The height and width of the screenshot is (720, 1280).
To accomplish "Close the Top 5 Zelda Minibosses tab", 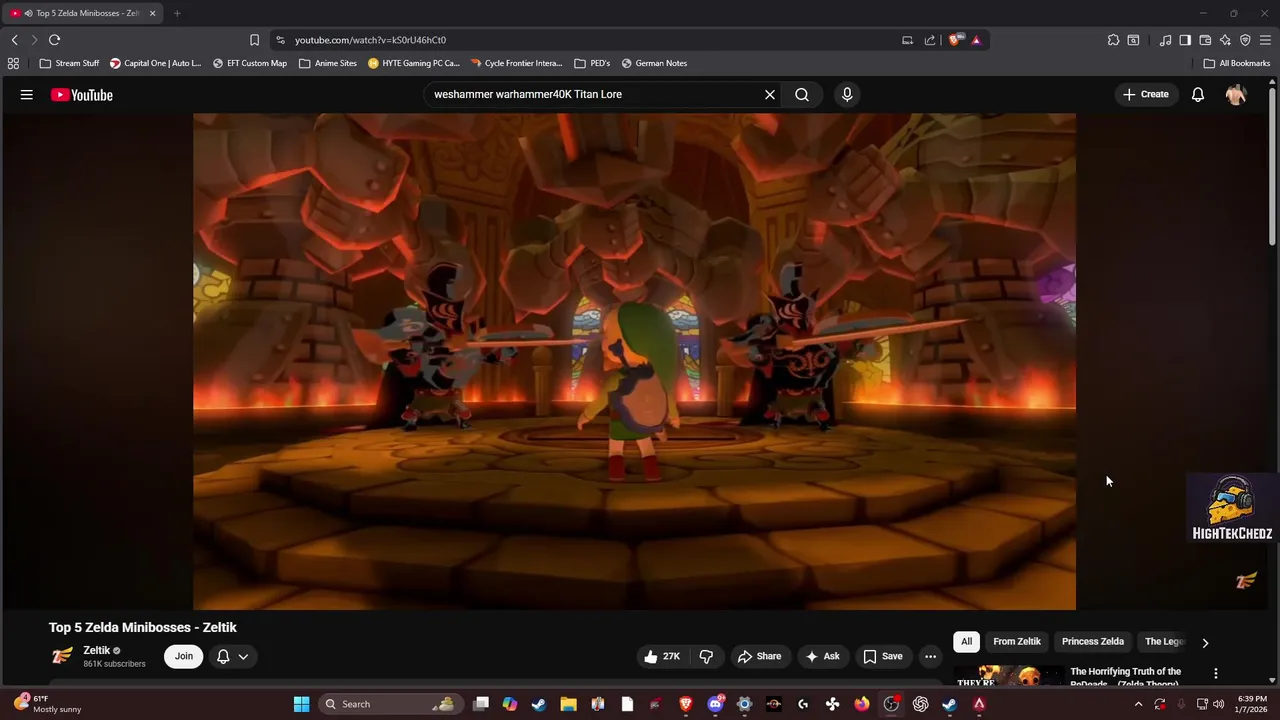I will [153, 13].
